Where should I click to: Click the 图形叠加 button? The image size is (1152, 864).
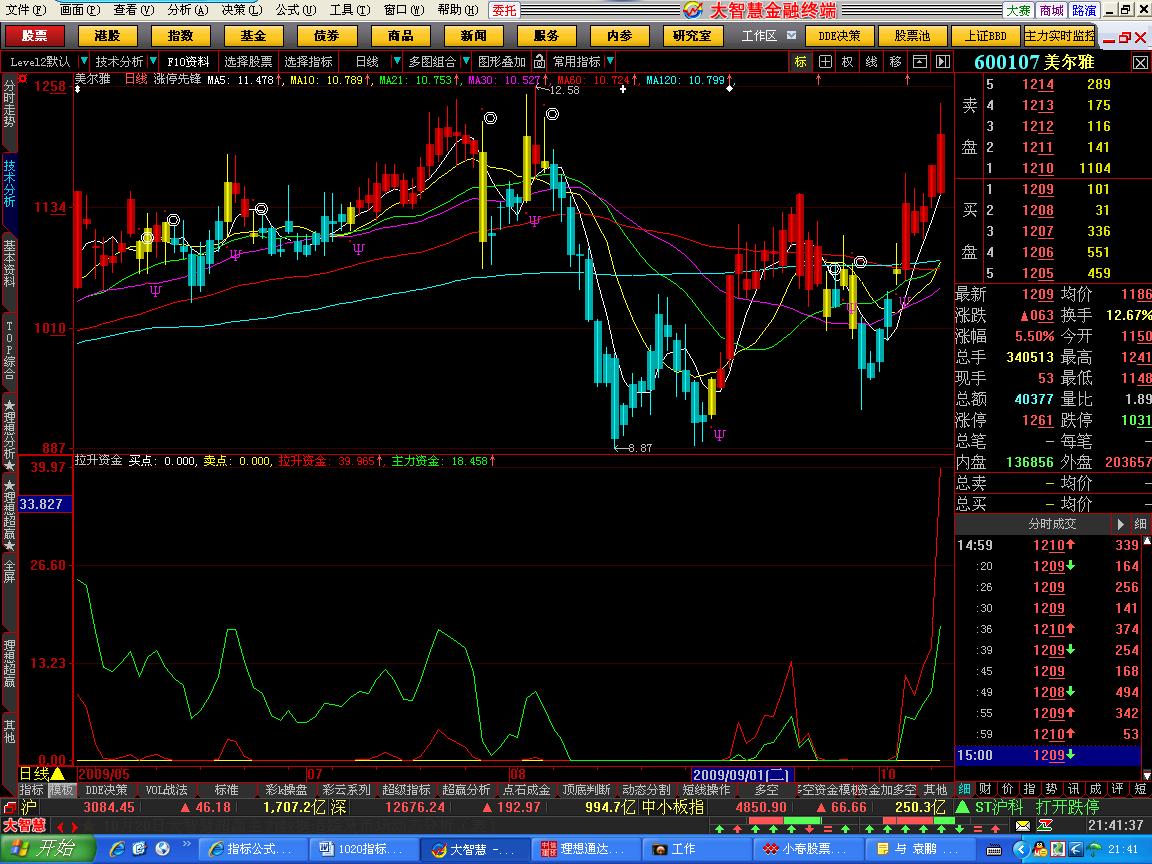(x=502, y=62)
